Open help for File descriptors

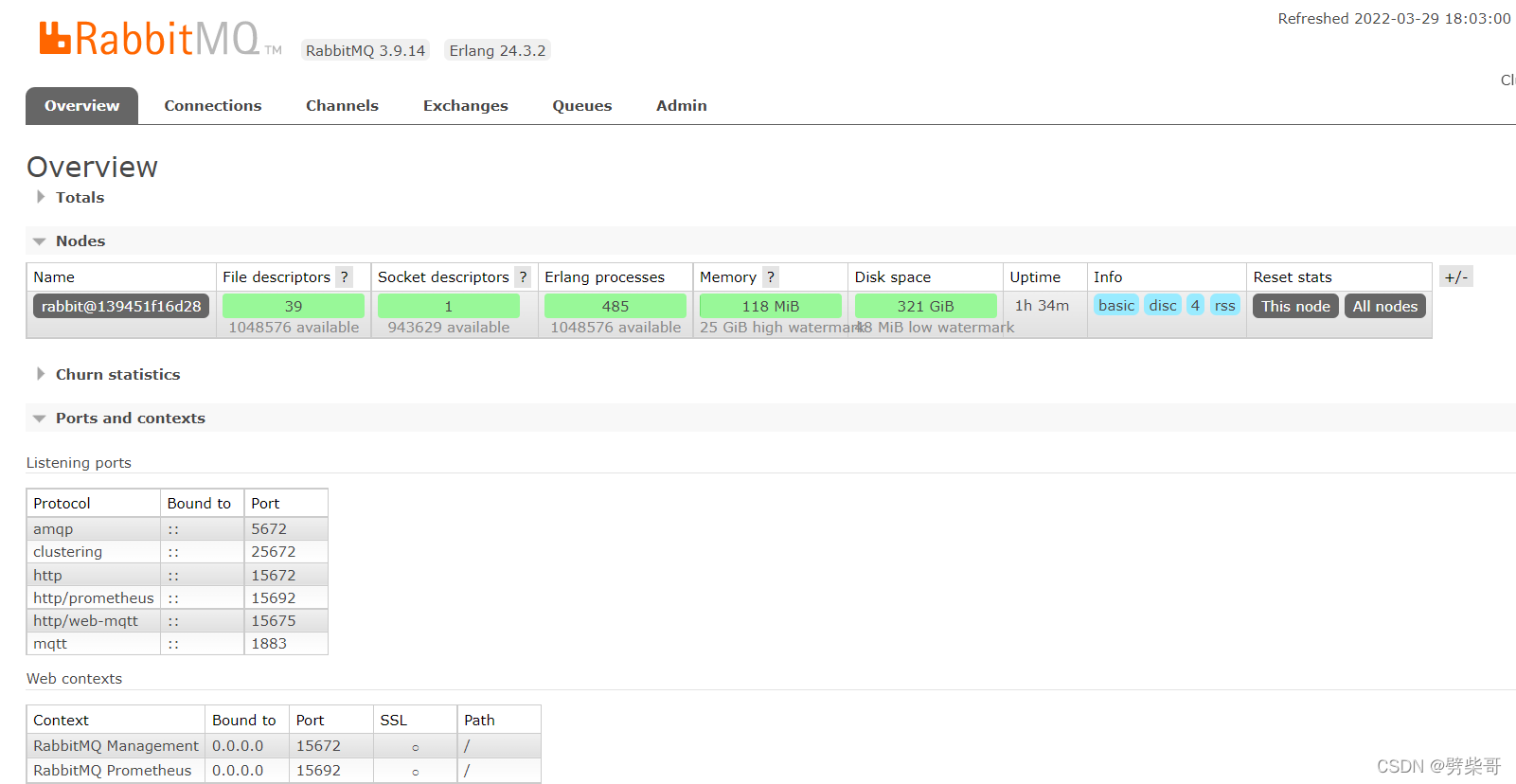click(x=345, y=276)
